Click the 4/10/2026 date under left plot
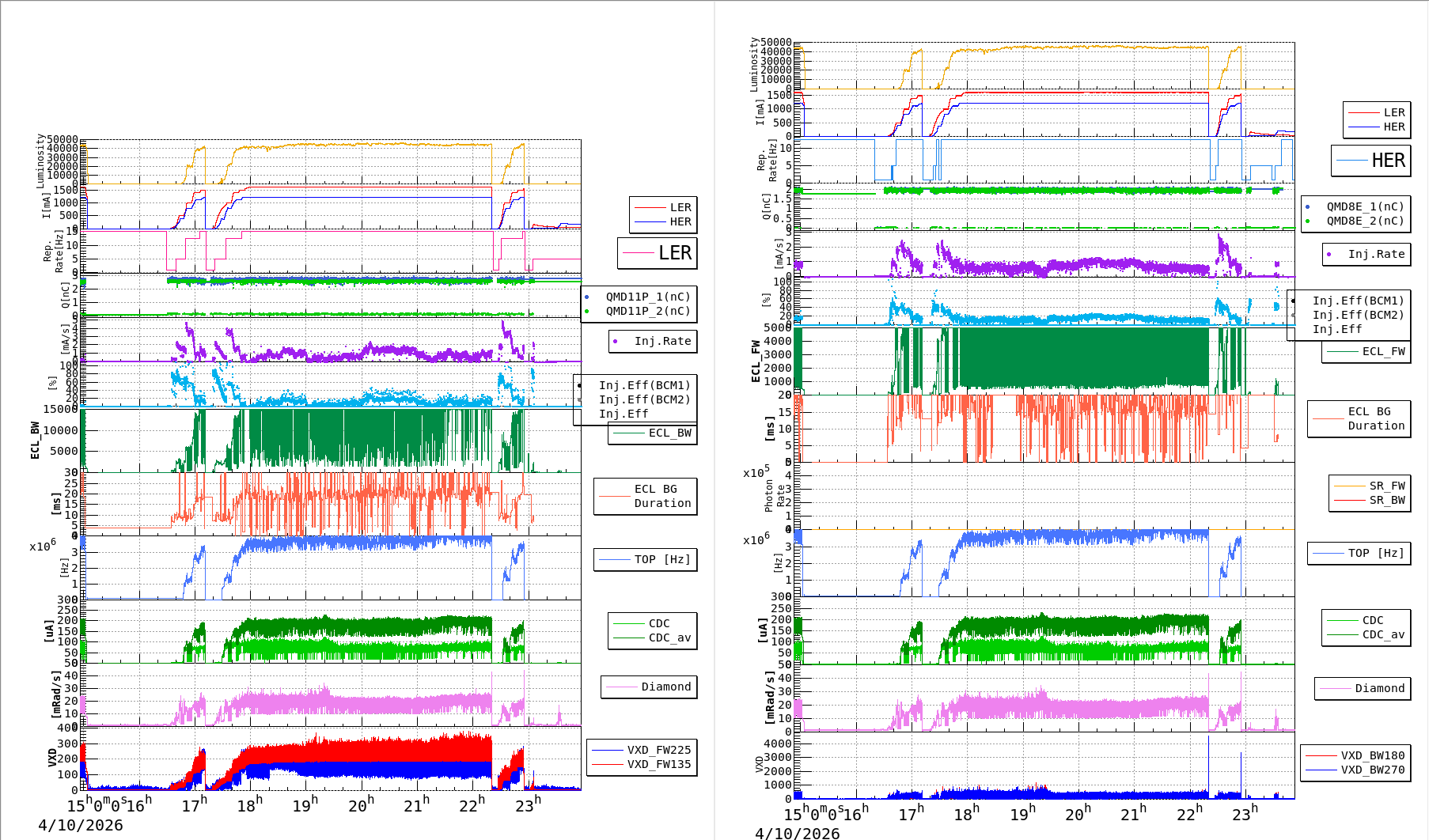The width and height of the screenshot is (1429, 840). (81, 825)
